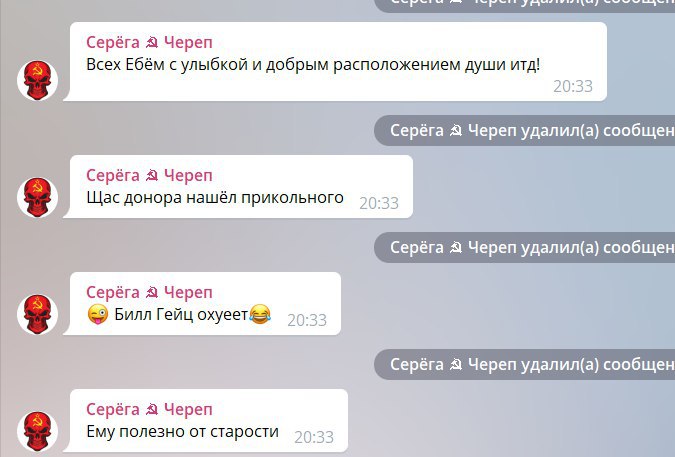Click skull avatar beside 'Билл Гейц' message
Viewport: 675px width, 457px height.
[x=37, y=314]
